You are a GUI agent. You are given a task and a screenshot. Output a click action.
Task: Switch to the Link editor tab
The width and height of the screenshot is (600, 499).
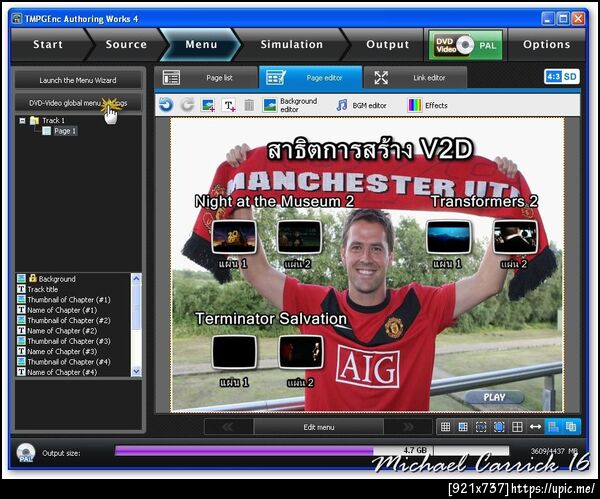415,78
